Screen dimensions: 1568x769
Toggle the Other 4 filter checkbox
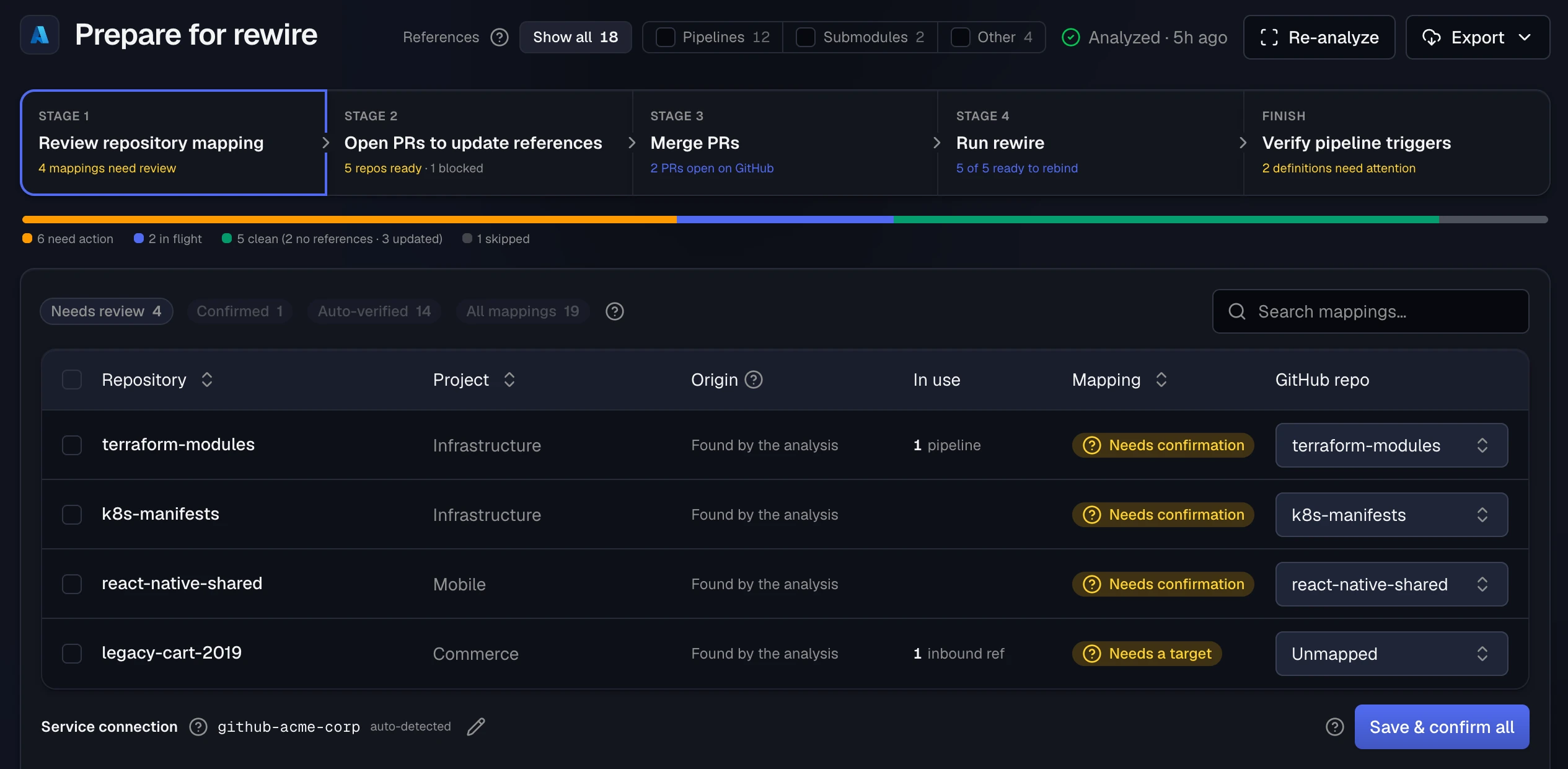coord(960,37)
